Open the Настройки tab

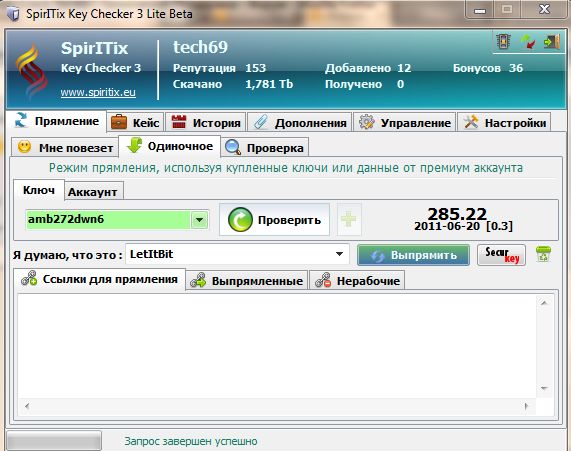[x=504, y=123]
